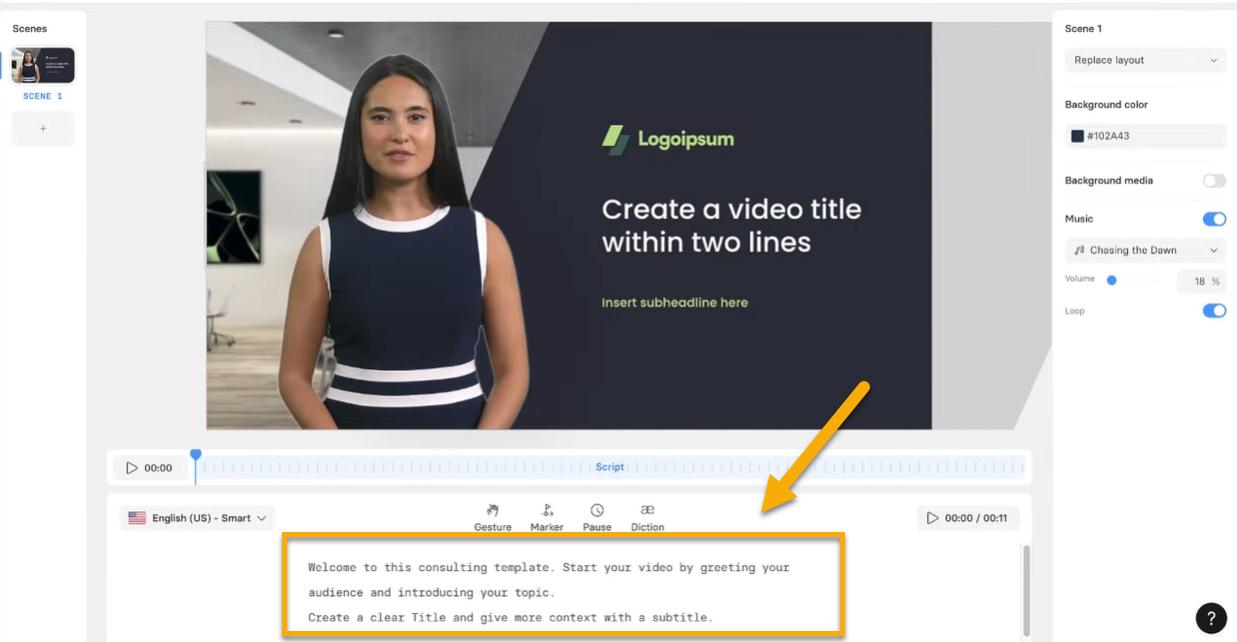Disable the Loop toggle
The height and width of the screenshot is (642, 1237).
[x=1214, y=311]
